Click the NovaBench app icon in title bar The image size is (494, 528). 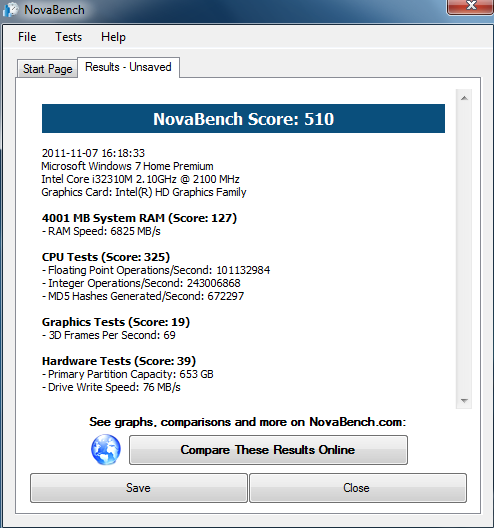click(10, 10)
